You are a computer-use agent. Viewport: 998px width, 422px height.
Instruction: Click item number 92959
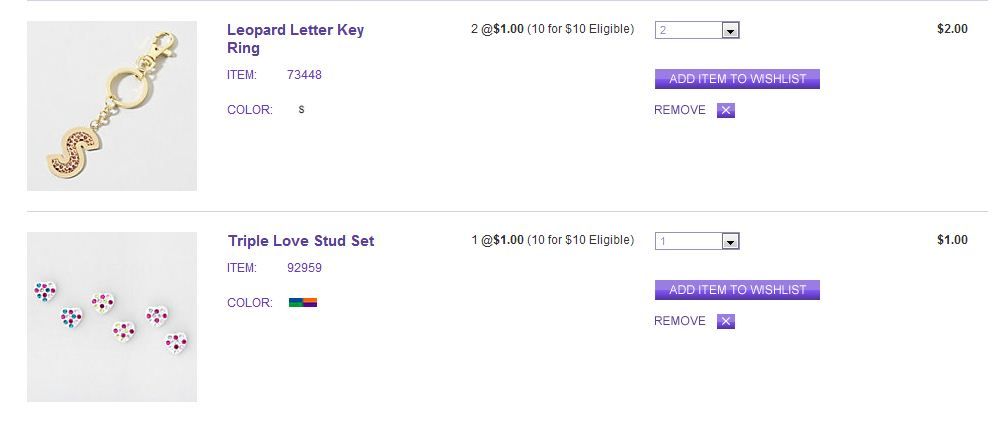pyautogui.click(x=304, y=268)
